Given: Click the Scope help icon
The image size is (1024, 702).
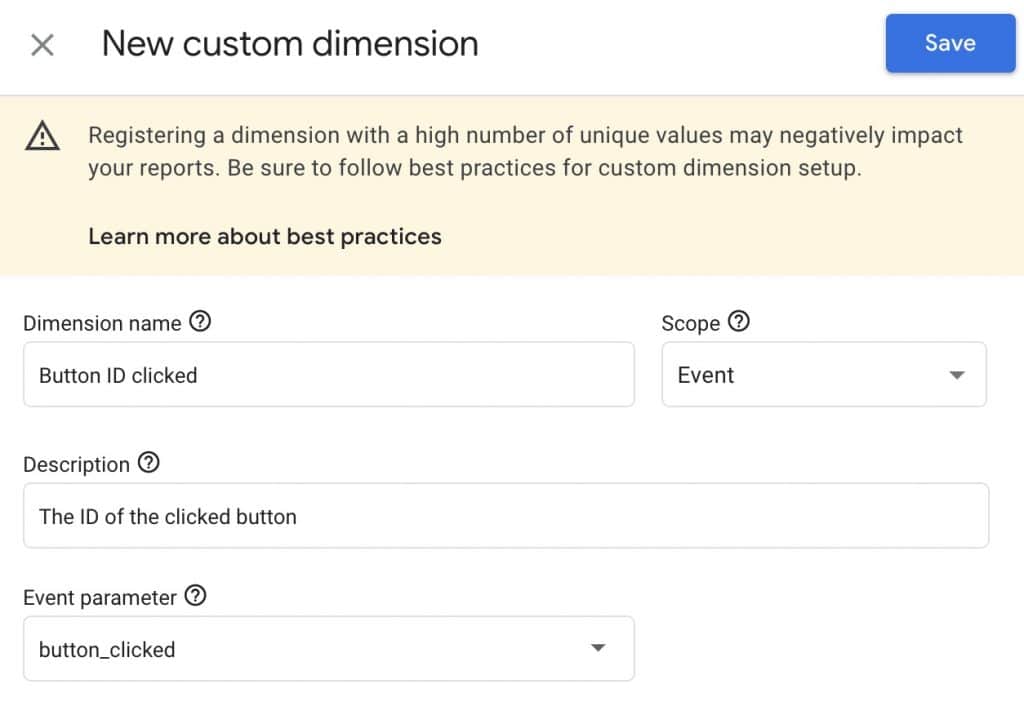Looking at the screenshot, I should click(740, 322).
